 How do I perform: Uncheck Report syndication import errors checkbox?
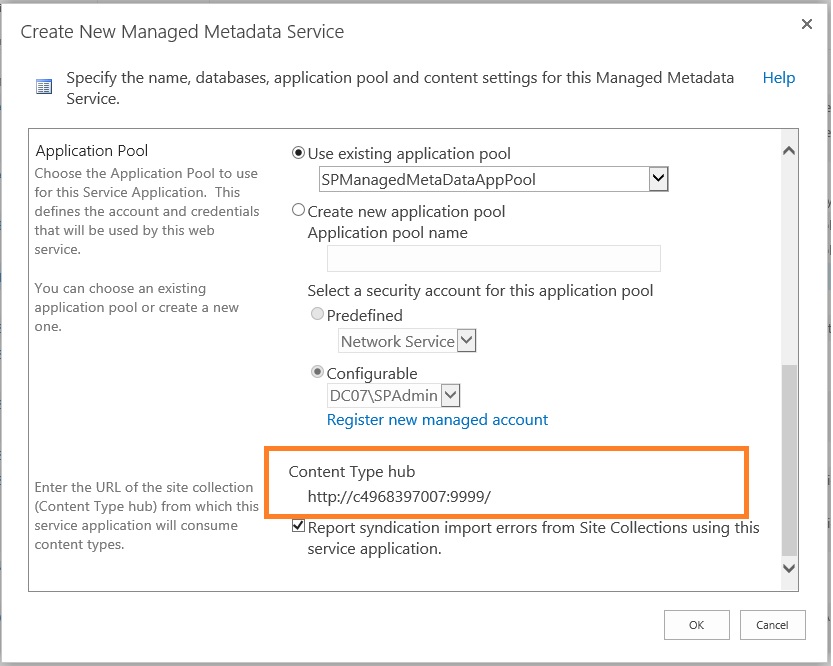[x=297, y=526]
